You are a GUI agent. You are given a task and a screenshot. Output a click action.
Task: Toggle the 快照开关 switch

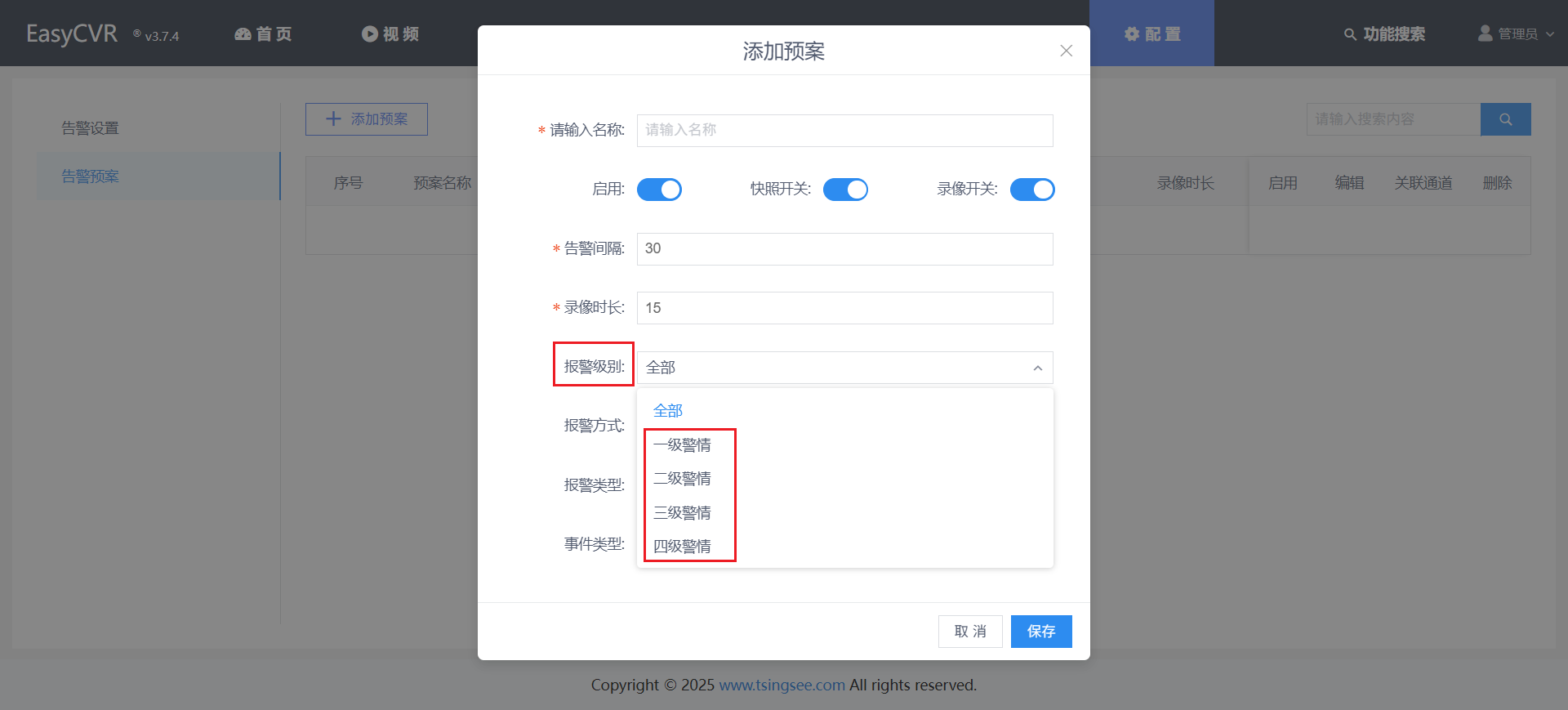(845, 190)
